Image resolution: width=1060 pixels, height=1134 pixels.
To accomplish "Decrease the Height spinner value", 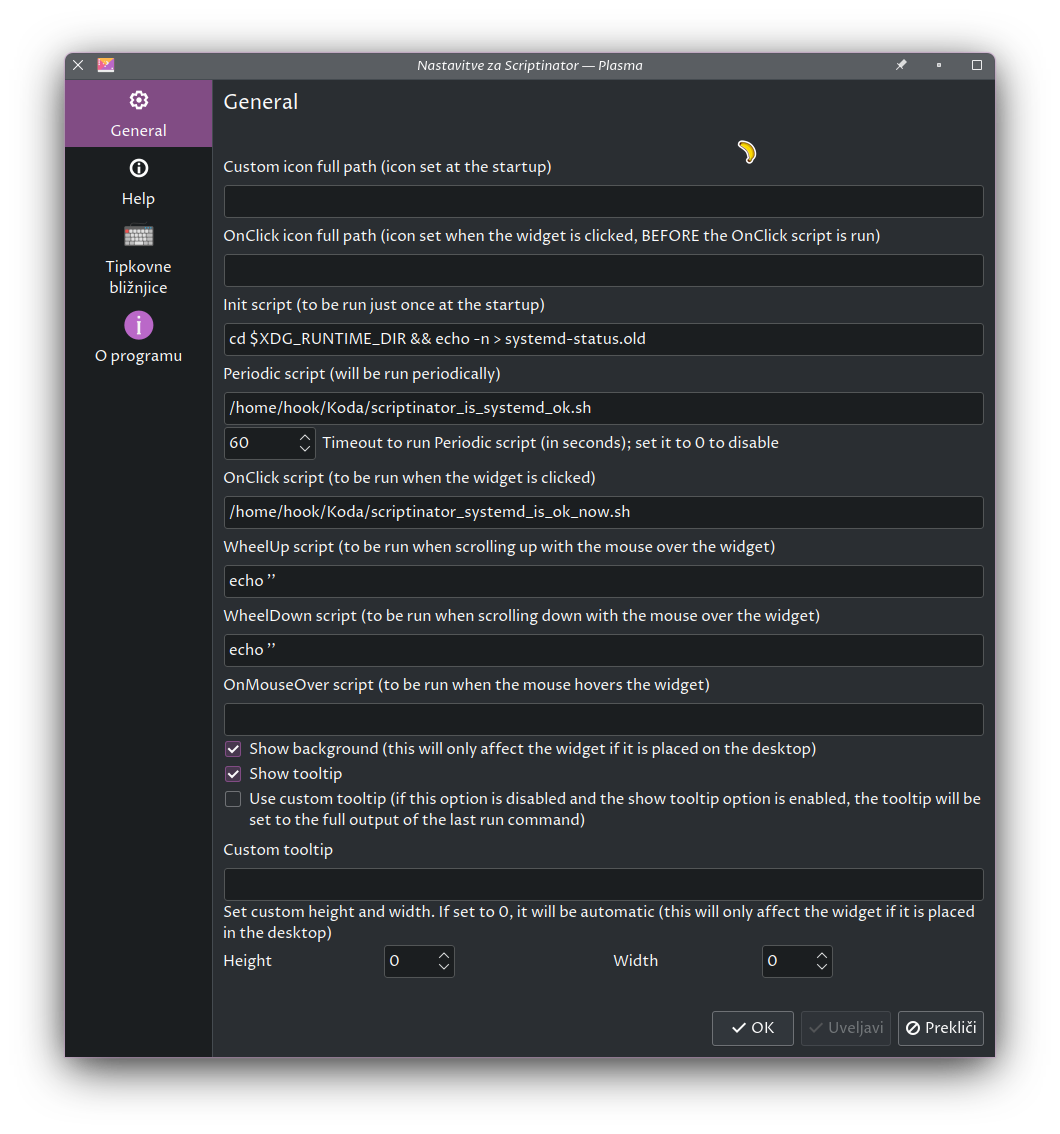I will pos(444,967).
